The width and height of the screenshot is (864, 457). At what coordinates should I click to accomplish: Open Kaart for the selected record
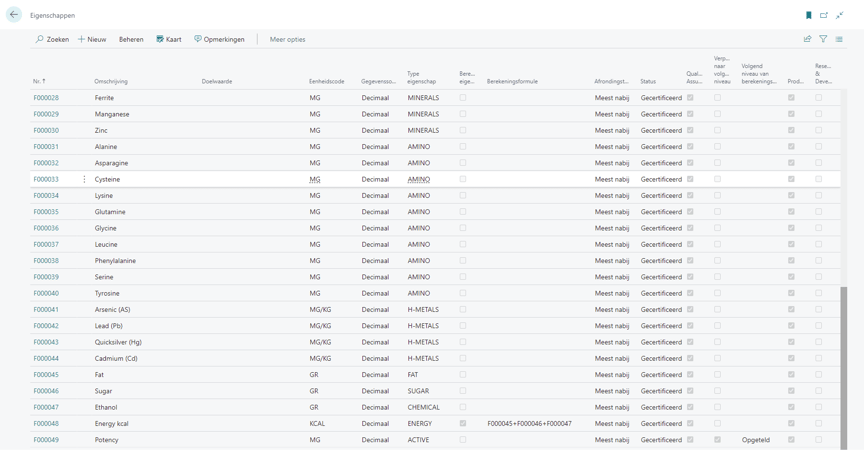[169, 39]
